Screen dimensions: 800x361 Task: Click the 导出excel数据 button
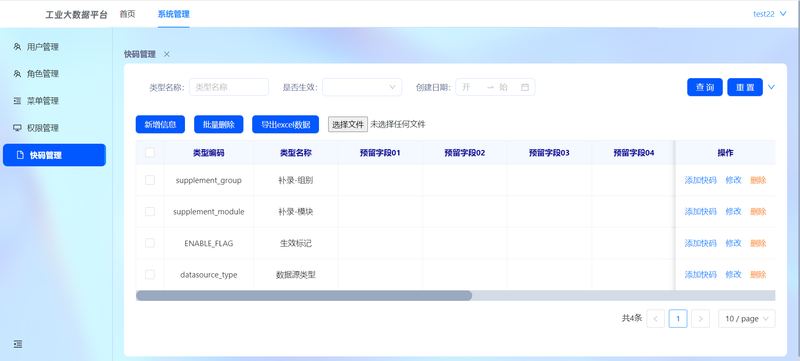click(286, 124)
